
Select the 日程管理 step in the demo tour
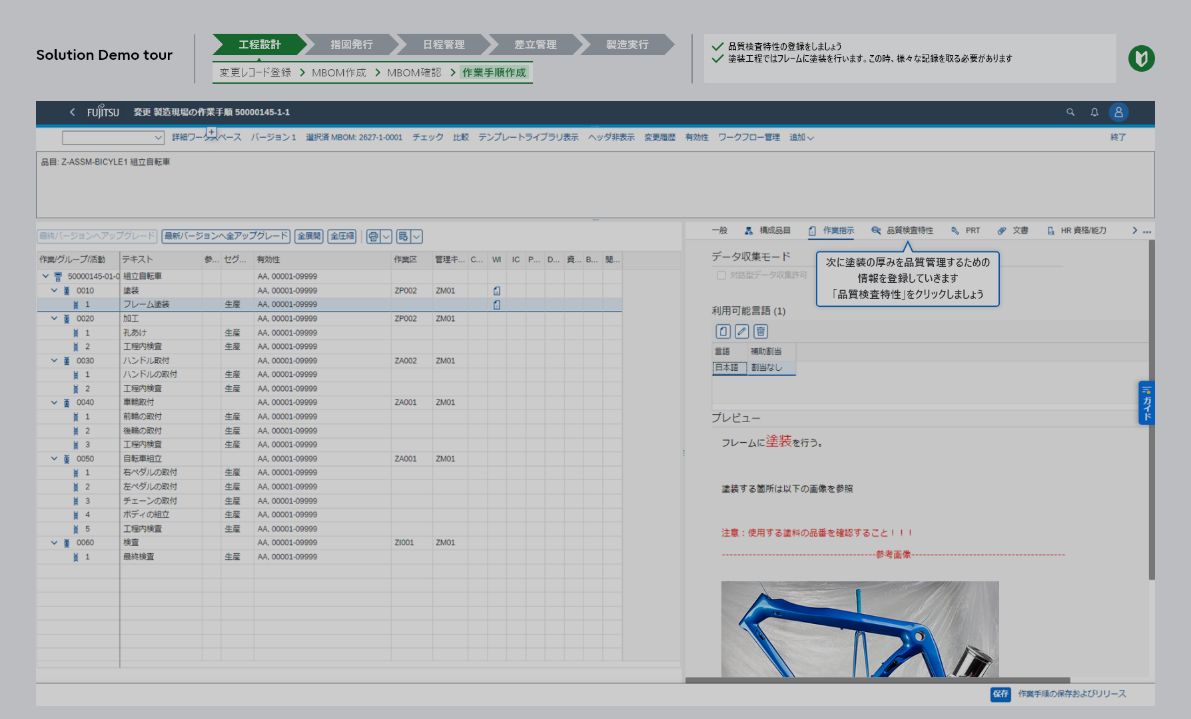click(x=444, y=45)
